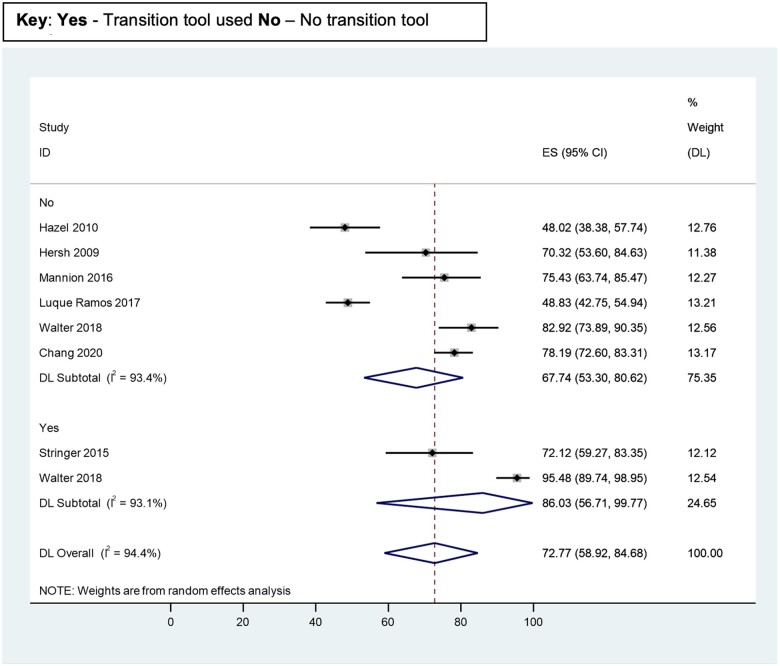Click the Key legend text box

pos(245,21)
